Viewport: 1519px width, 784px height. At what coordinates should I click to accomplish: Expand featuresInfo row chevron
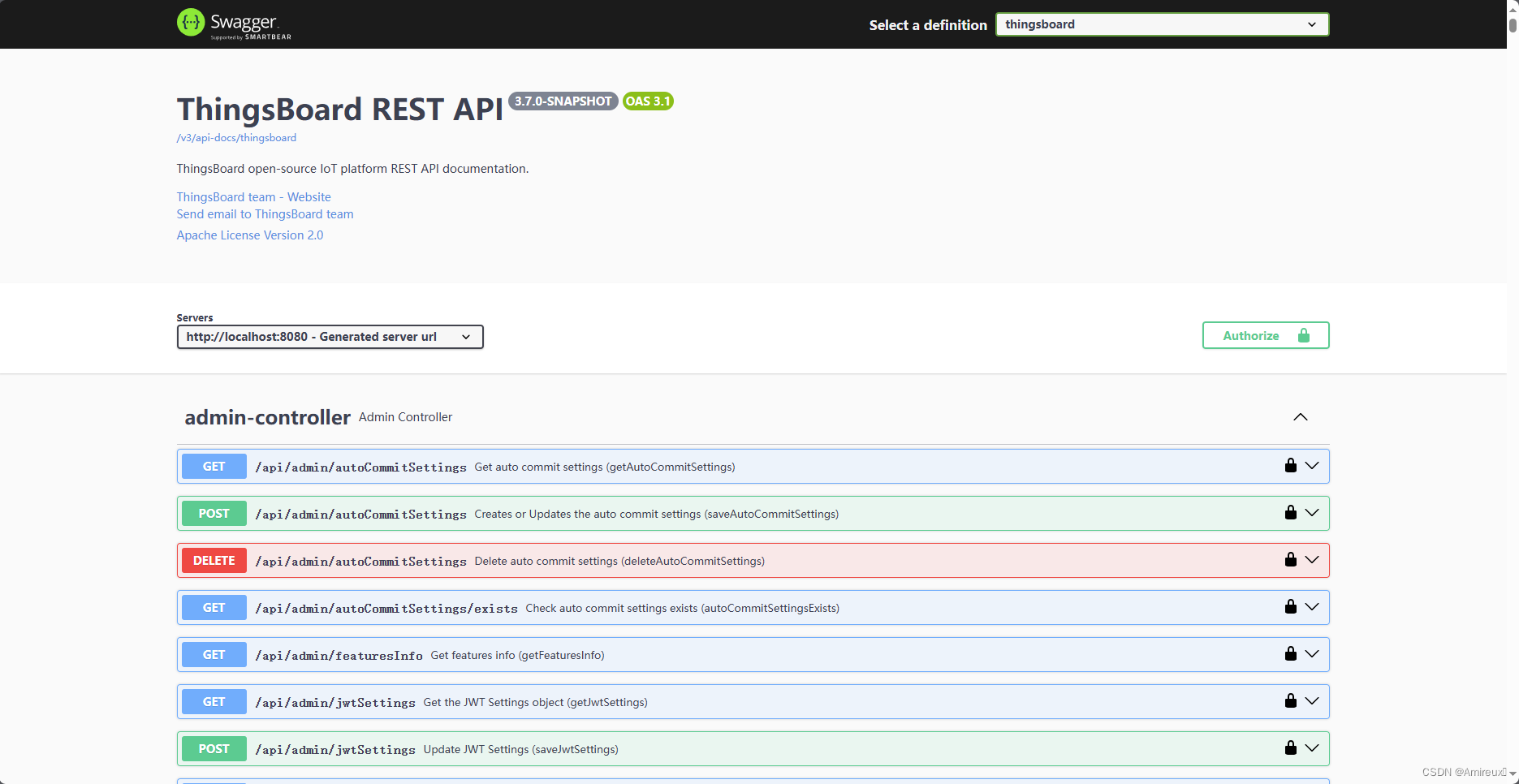click(x=1312, y=654)
